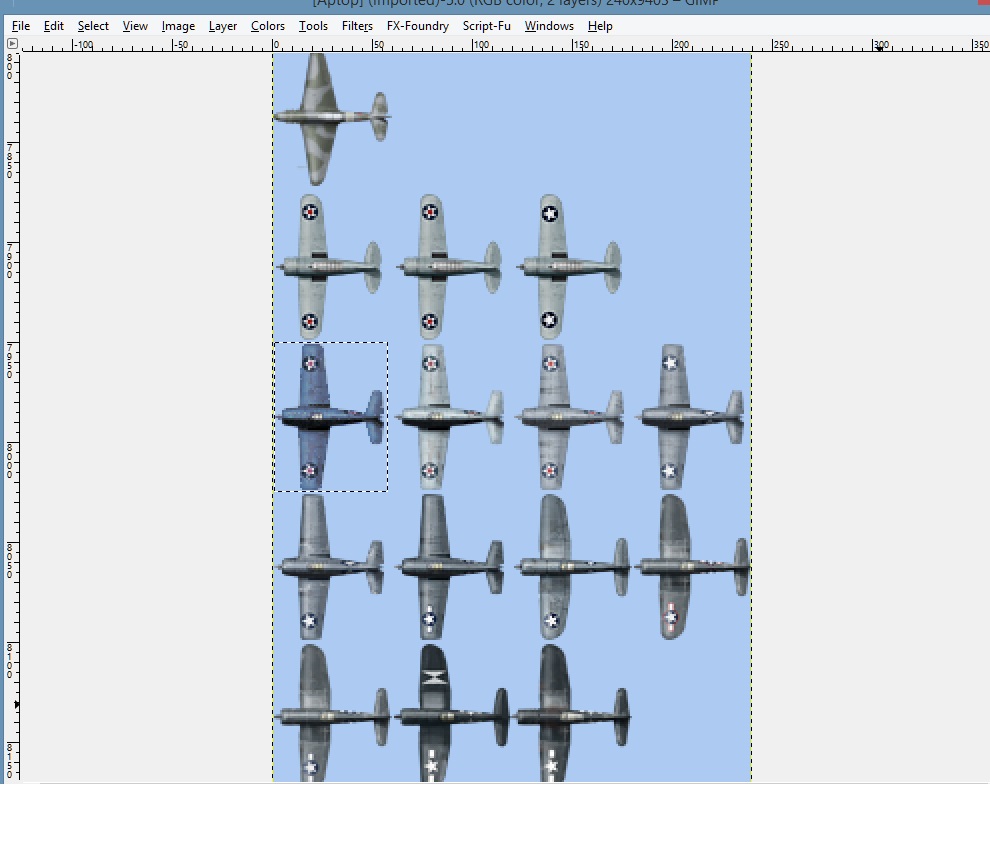Click the camouflaged plane at top of canvas
990x852 pixels.
coord(331,119)
